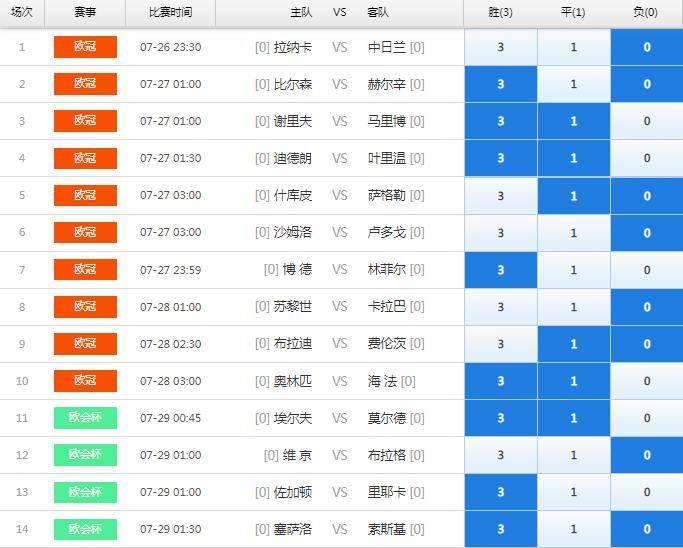This screenshot has width=683, height=548.
Task: Deselect win (3) for 奥林匹 vs 海法
Action: coord(500,381)
